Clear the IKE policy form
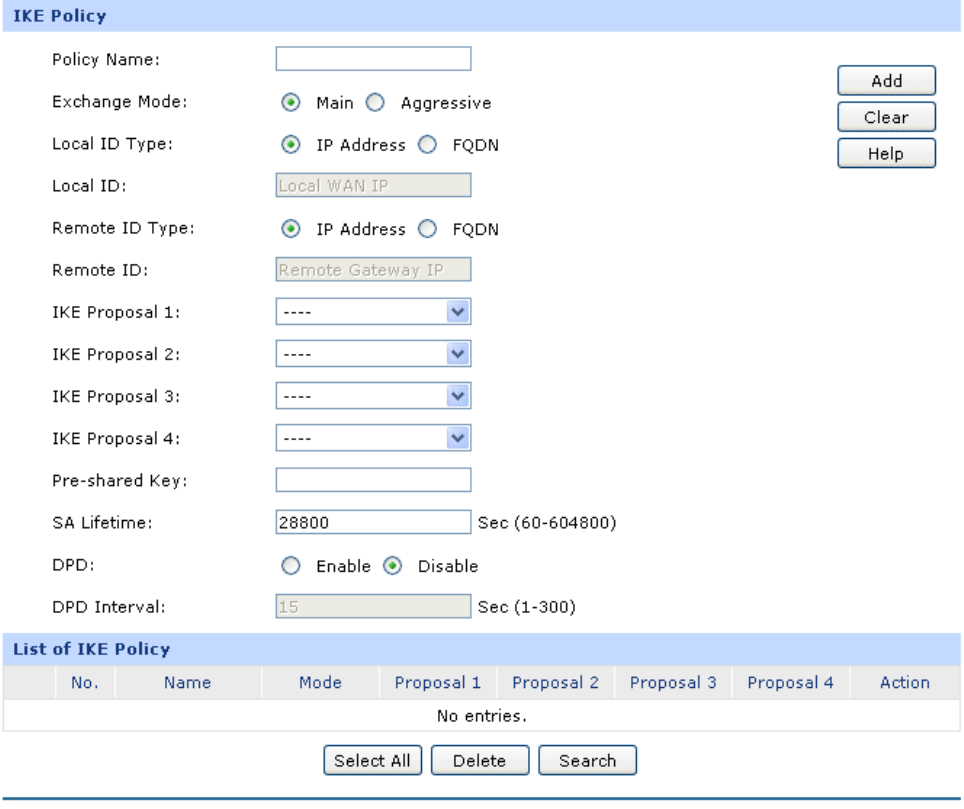 [x=887, y=117]
